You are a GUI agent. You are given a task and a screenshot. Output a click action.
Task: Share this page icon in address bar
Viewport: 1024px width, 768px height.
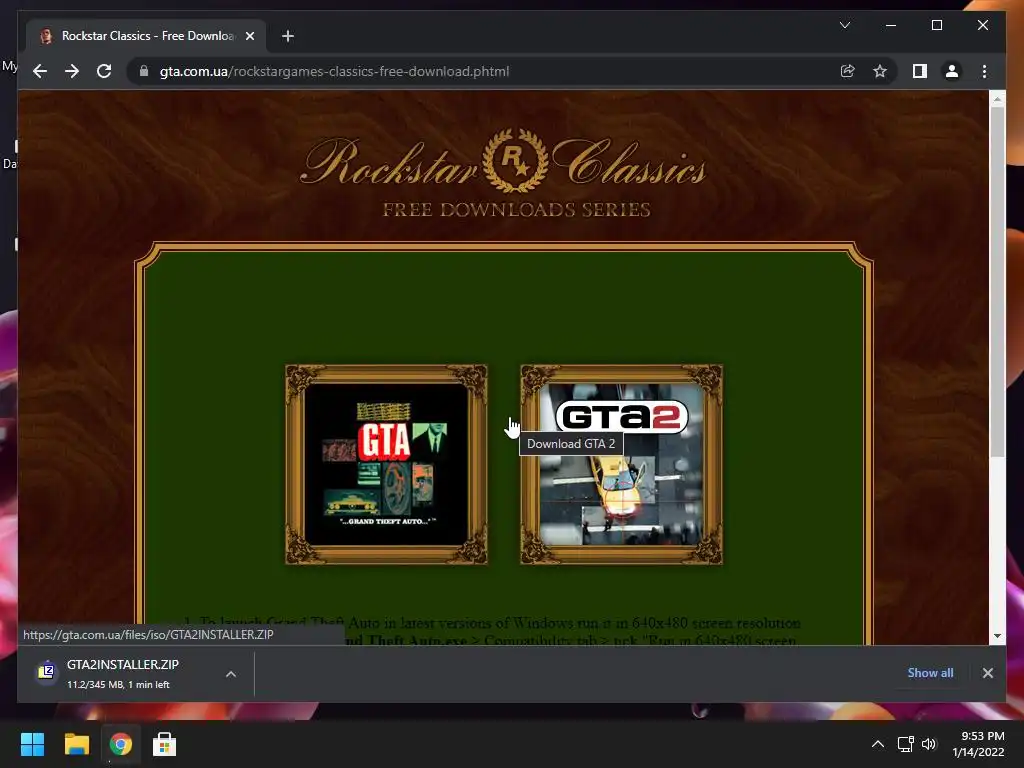click(848, 71)
